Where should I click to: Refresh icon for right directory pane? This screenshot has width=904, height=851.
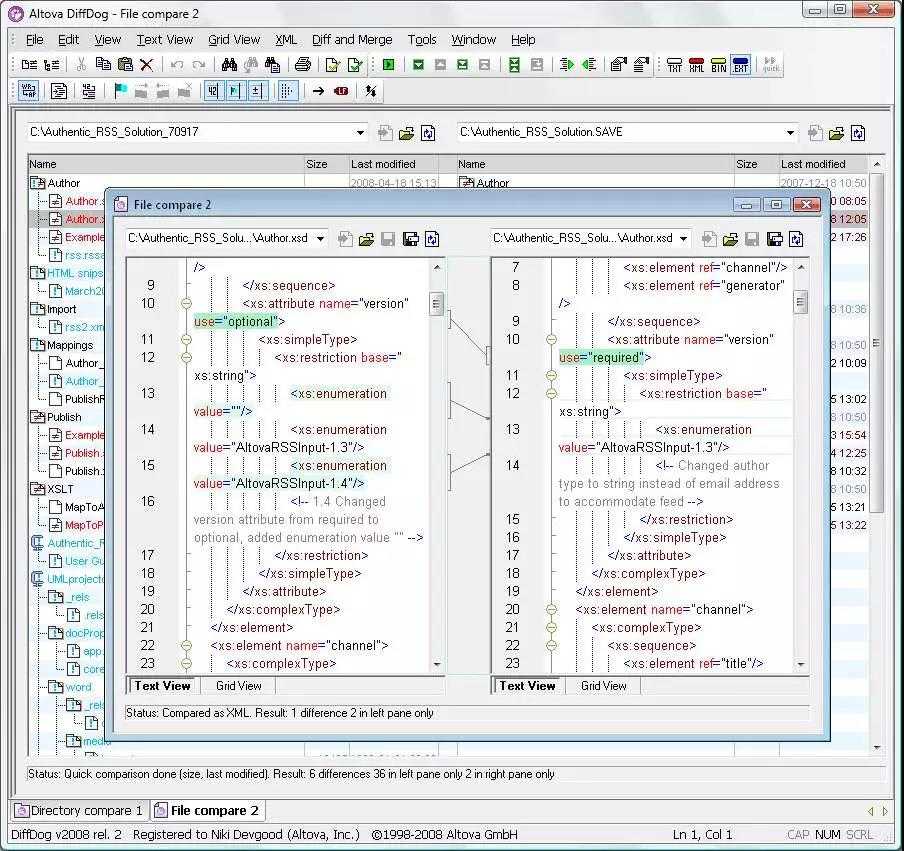pyautogui.click(x=858, y=133)
